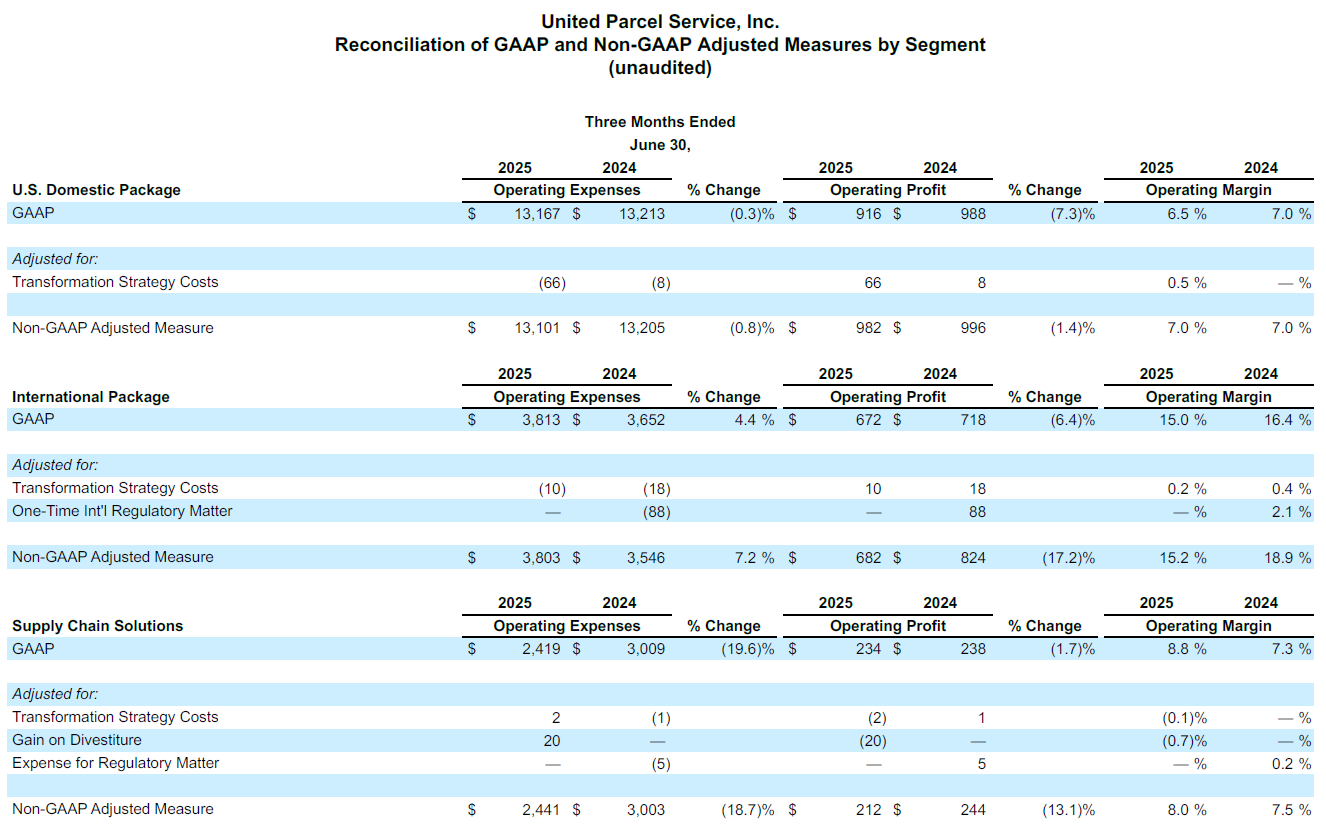Screen dimensions: 1326x831
Task: Click the 3,003 adjusted operating expenses value
Action: click(x=646, y=809)
